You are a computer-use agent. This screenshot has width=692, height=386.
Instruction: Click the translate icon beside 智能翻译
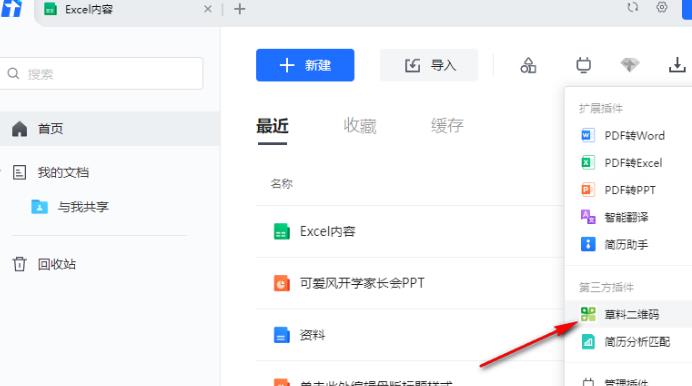(x=588, y=217)
